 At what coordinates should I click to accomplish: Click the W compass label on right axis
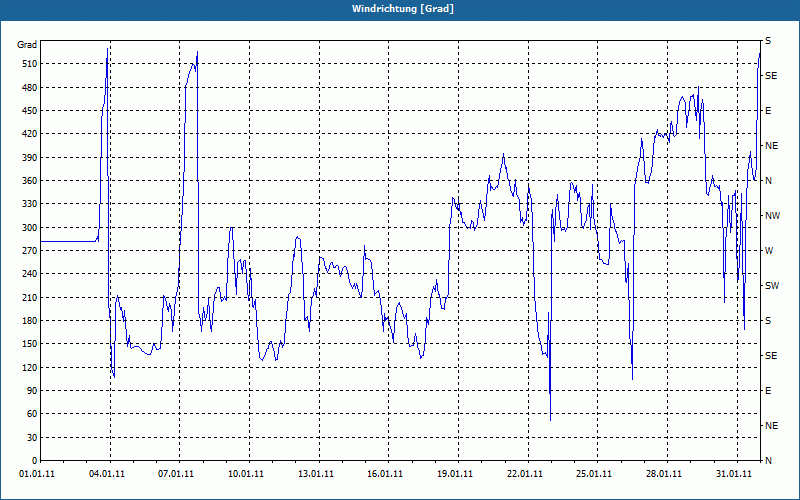769,251
